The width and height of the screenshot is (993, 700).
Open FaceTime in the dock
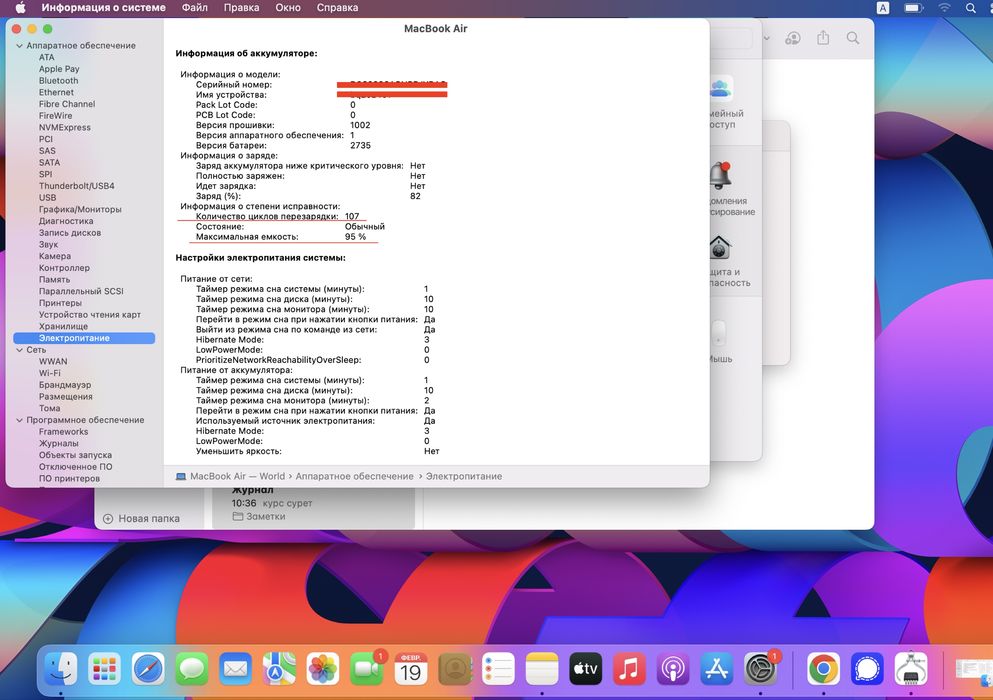(x=367, y=668)
